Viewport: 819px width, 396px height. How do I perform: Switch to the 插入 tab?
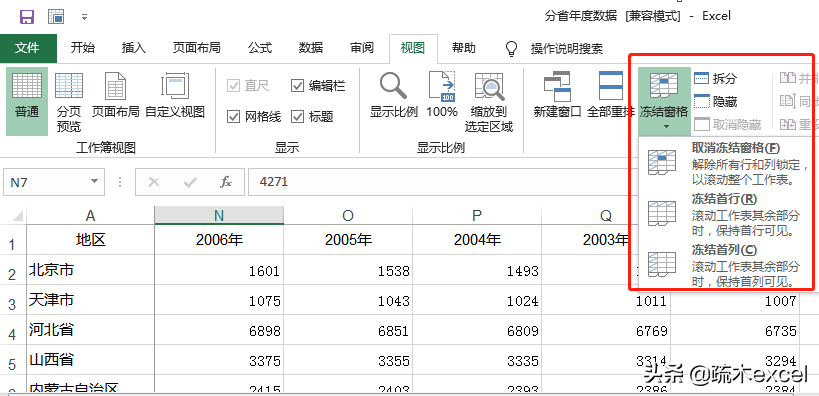tap(134, 49)
